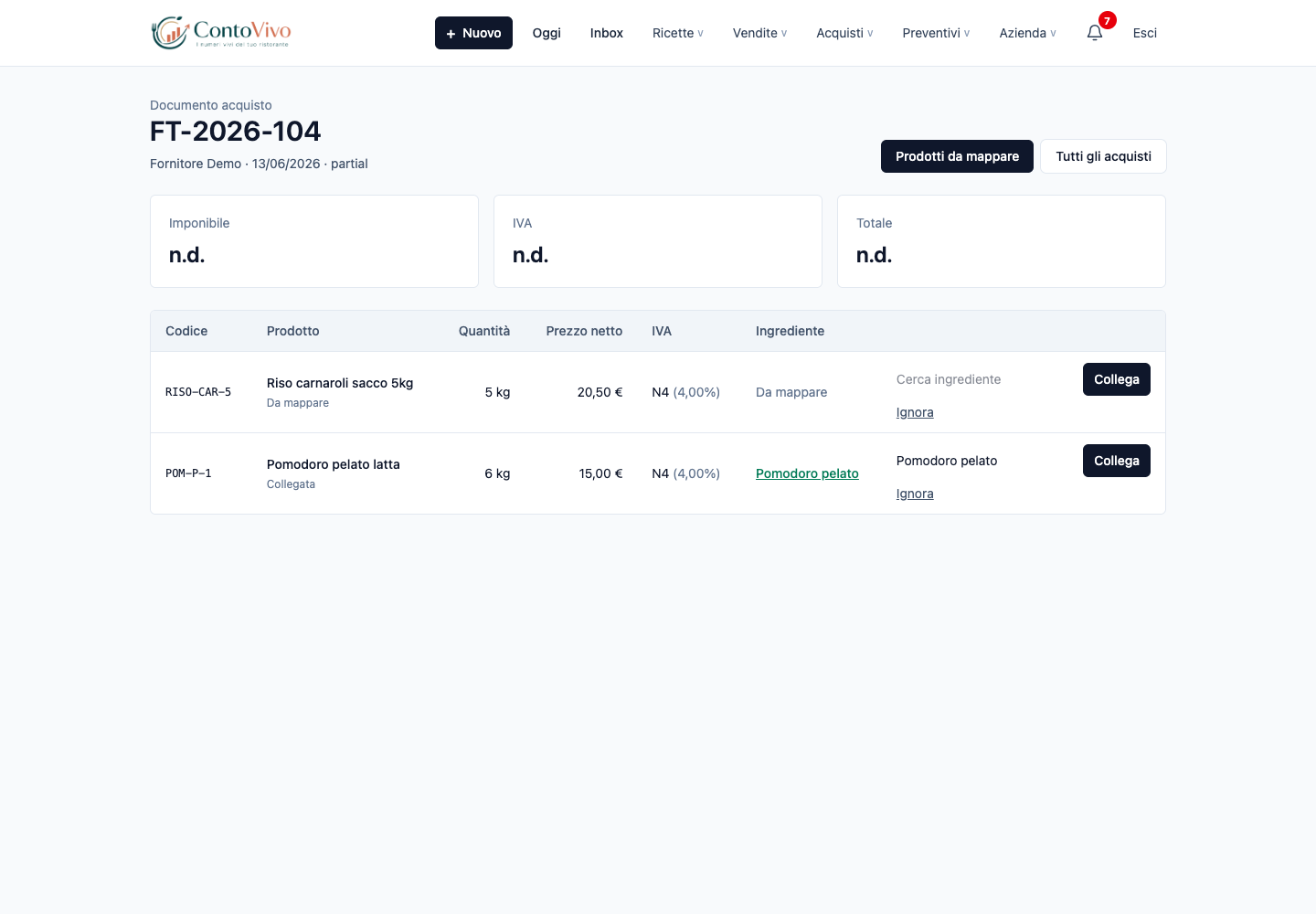Ignore the Riso carnaroli product
The height and width of the screenshot is (914, 1316).
[x=915, y=412]
